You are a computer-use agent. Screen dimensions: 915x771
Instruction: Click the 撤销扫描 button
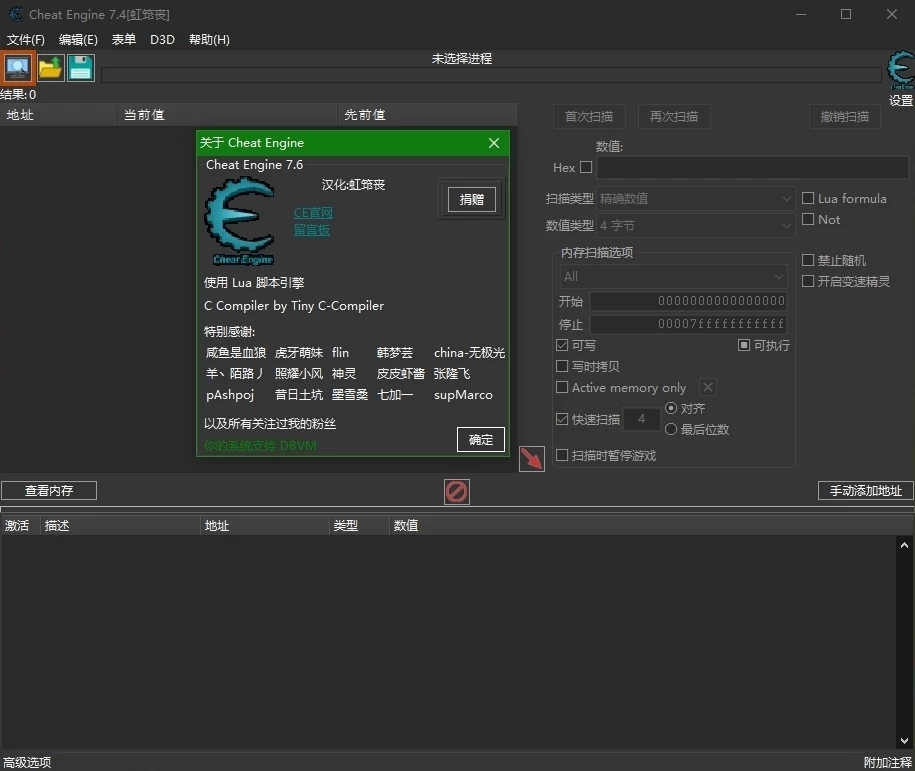(844, 117)
